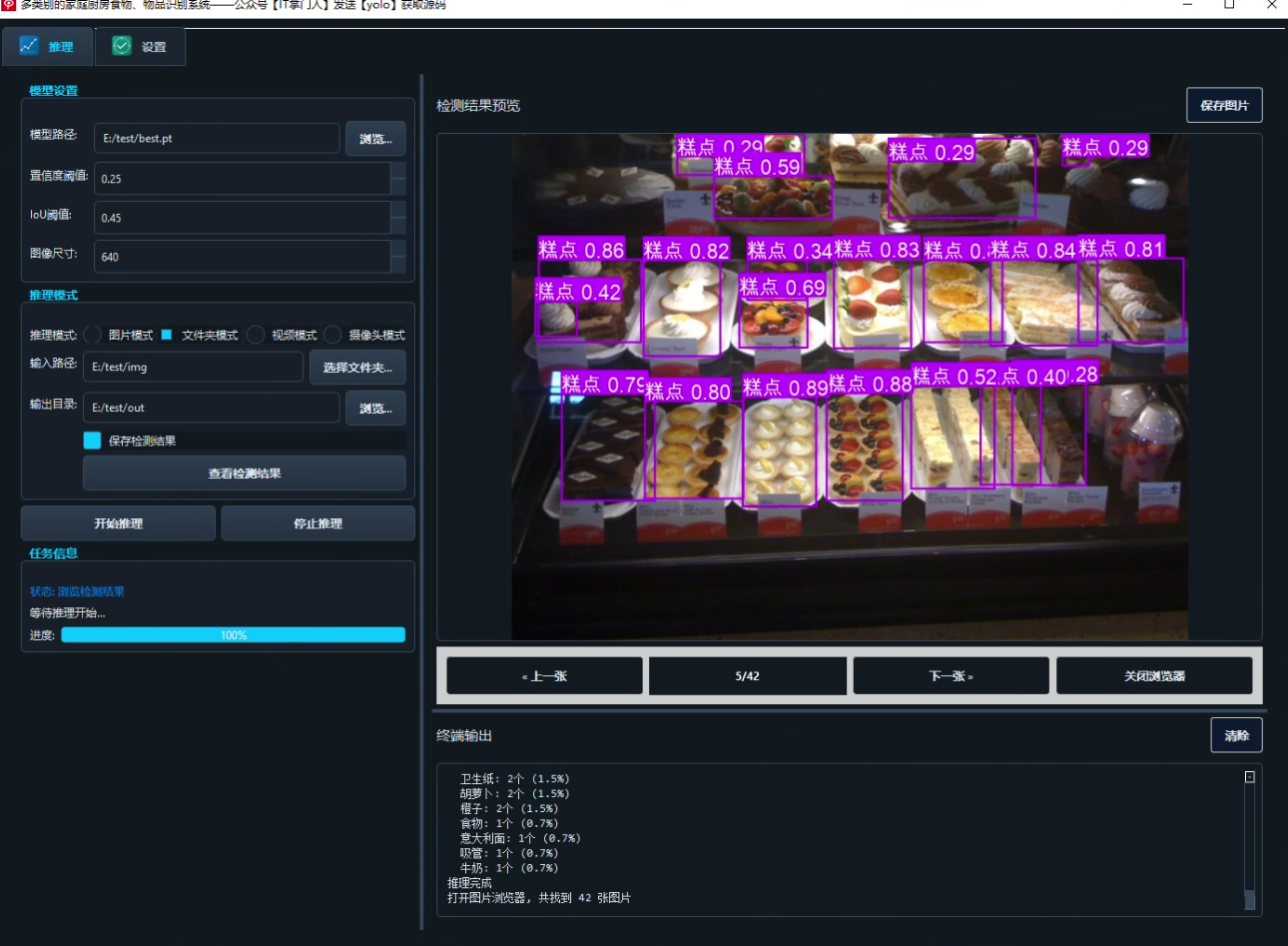
Task: Click the 100% progress bar
Action: pos(234,635)
